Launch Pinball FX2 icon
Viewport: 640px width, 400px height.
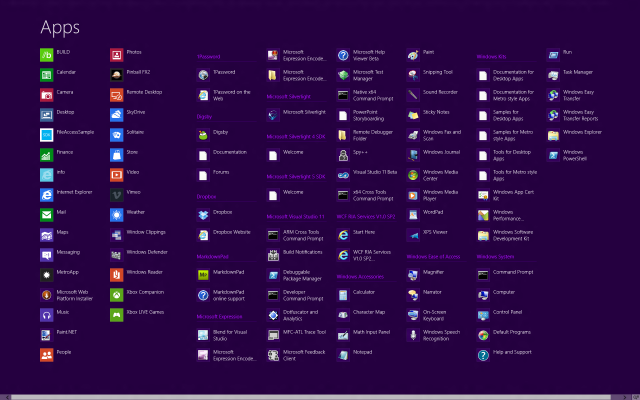click(x=117, y=75)
